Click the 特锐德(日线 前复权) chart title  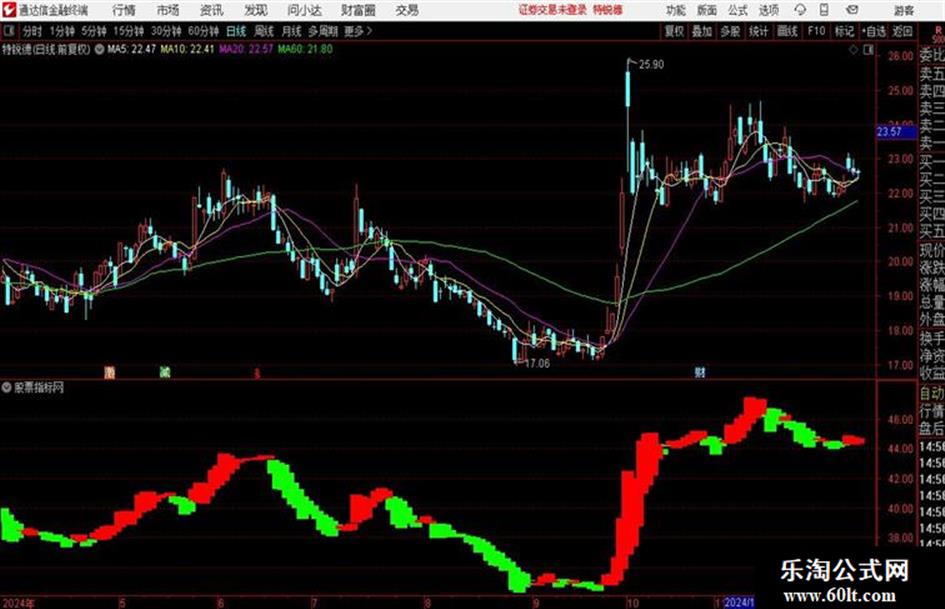[46, 49]
